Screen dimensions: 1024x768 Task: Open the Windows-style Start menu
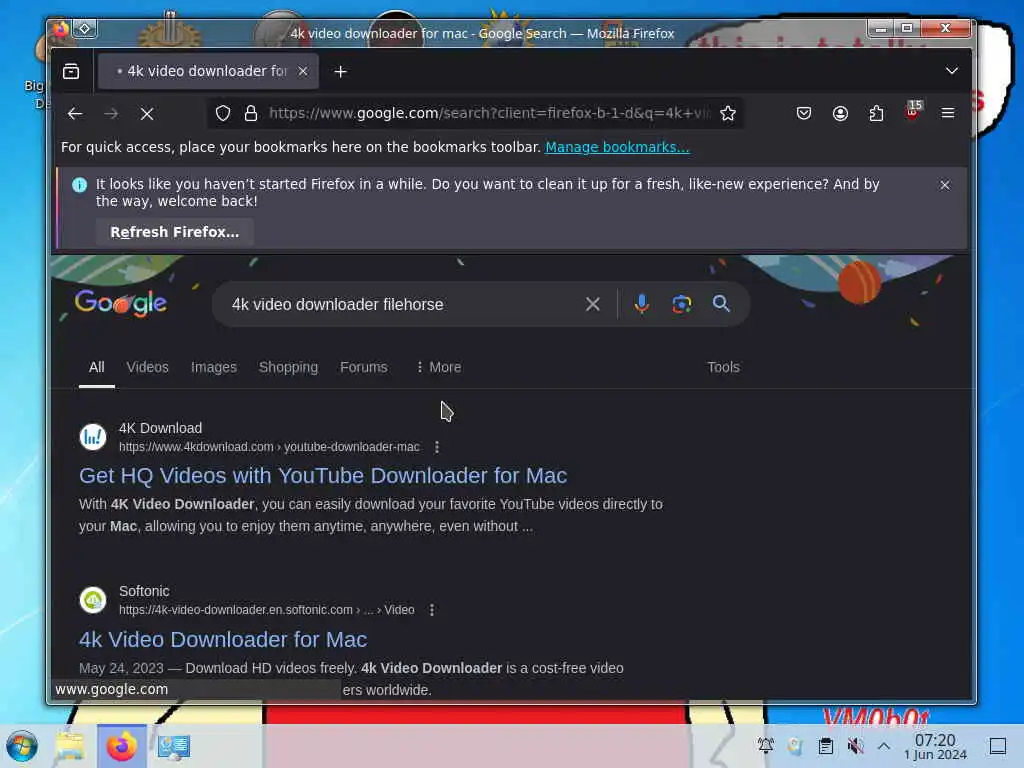22,746
